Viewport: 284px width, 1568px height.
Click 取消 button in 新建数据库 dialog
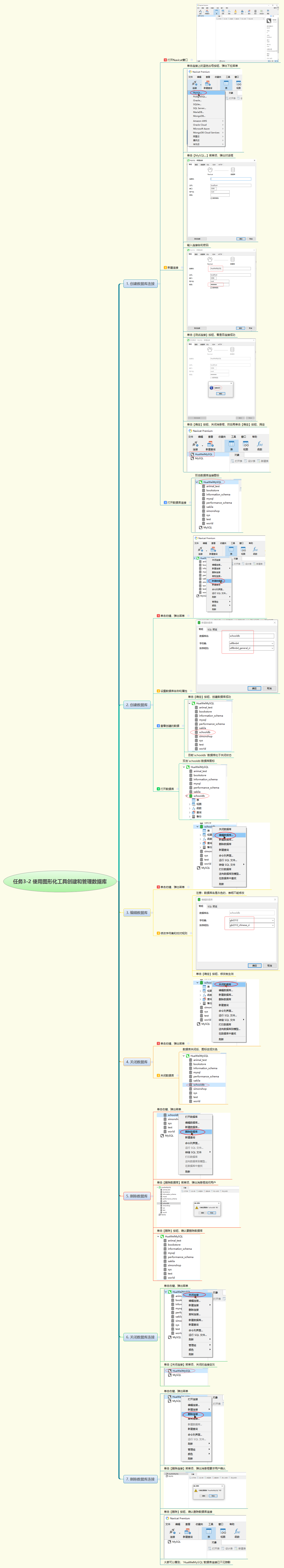tap(269, 688)
